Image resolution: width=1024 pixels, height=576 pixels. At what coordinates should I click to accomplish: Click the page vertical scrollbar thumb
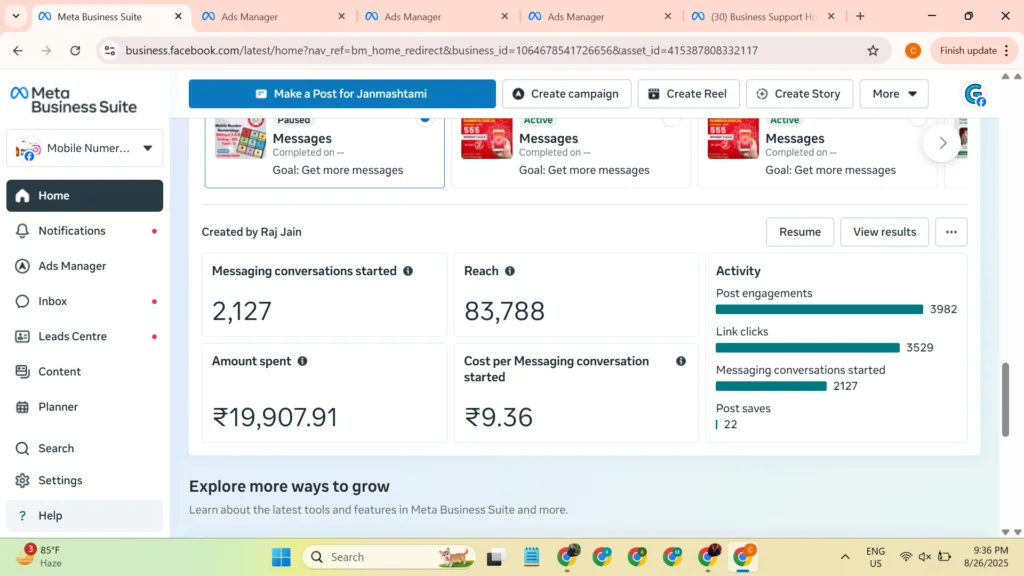point(1005,400)
